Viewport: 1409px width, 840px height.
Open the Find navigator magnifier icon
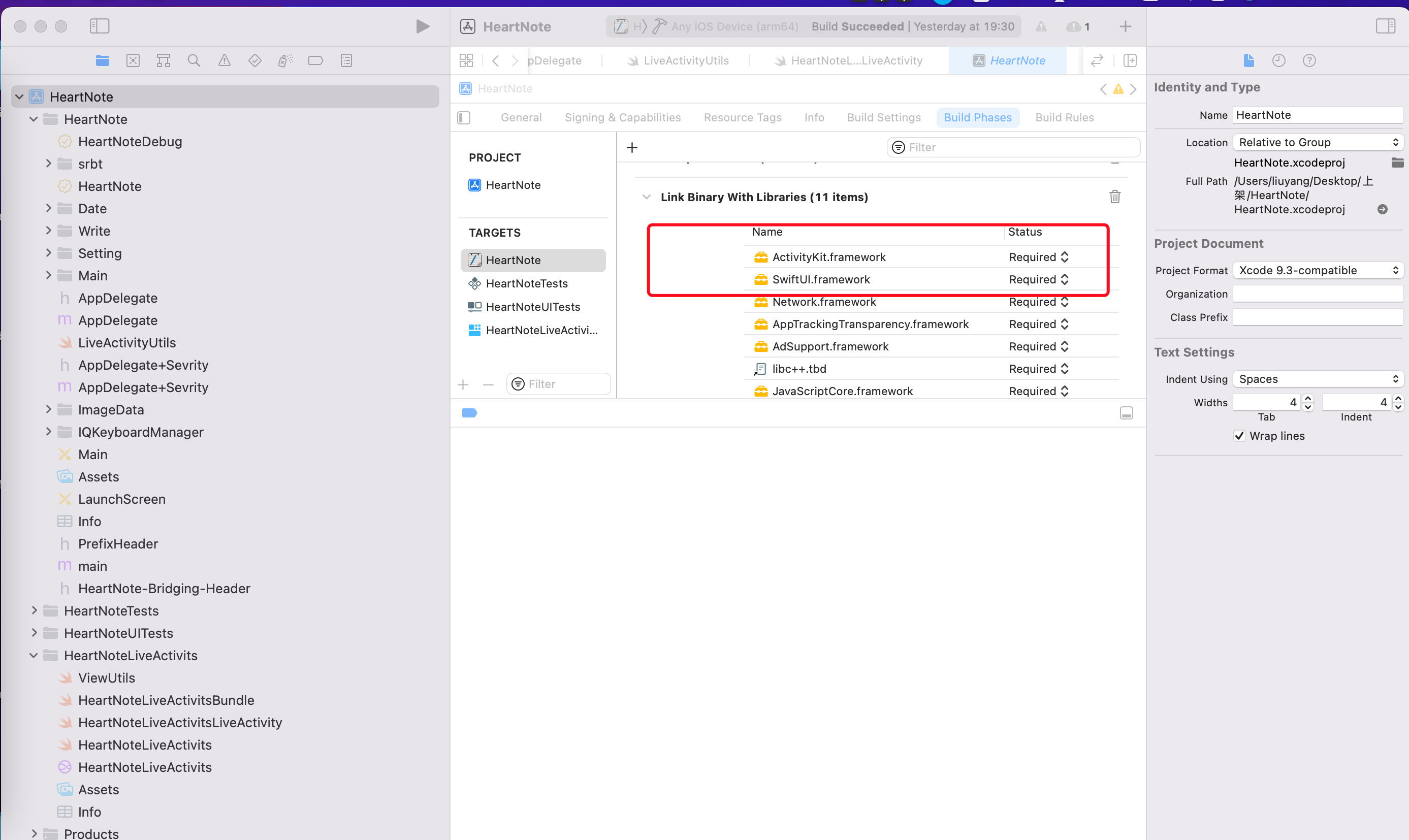194,60
